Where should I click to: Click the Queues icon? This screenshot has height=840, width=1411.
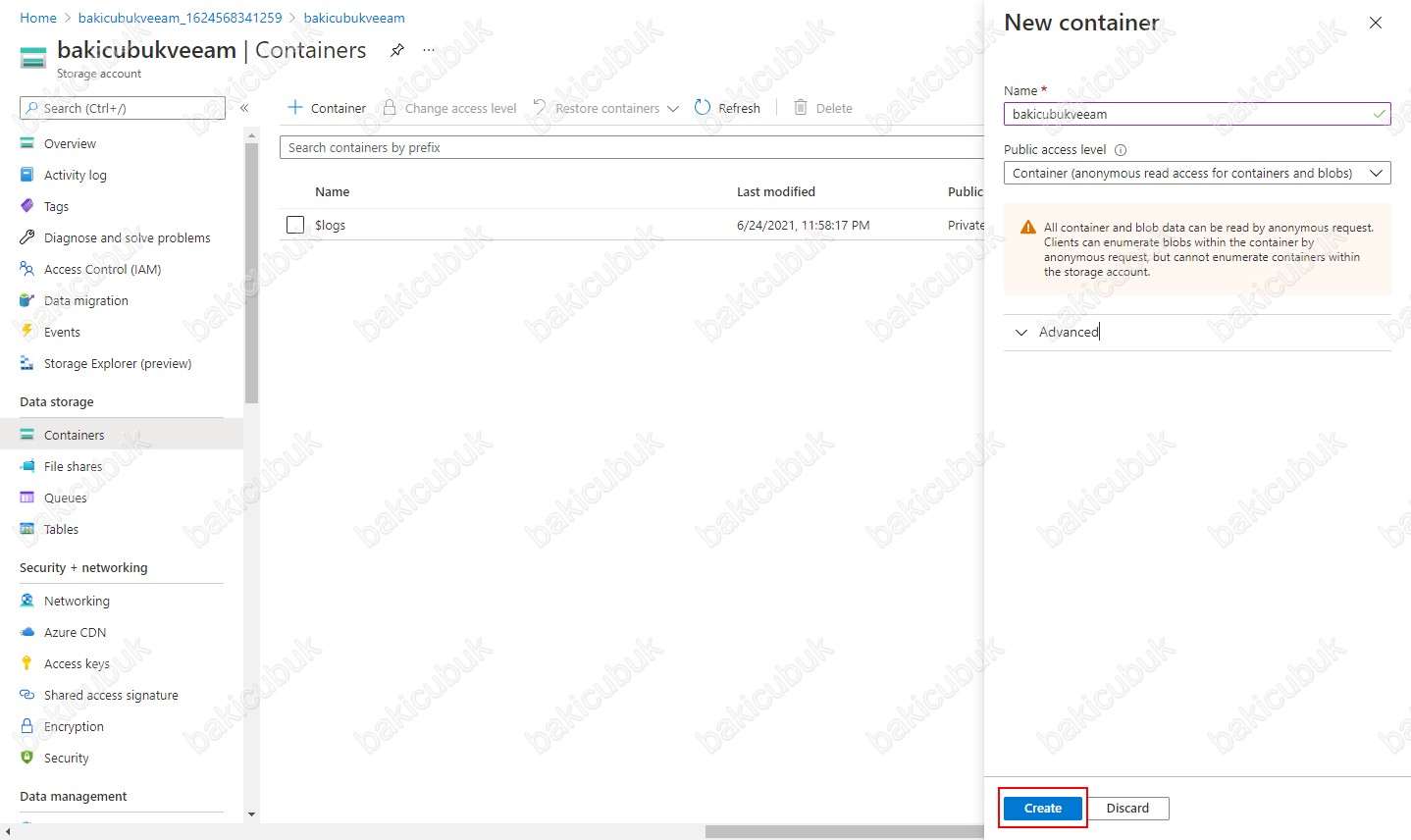[x=27, y=498]
